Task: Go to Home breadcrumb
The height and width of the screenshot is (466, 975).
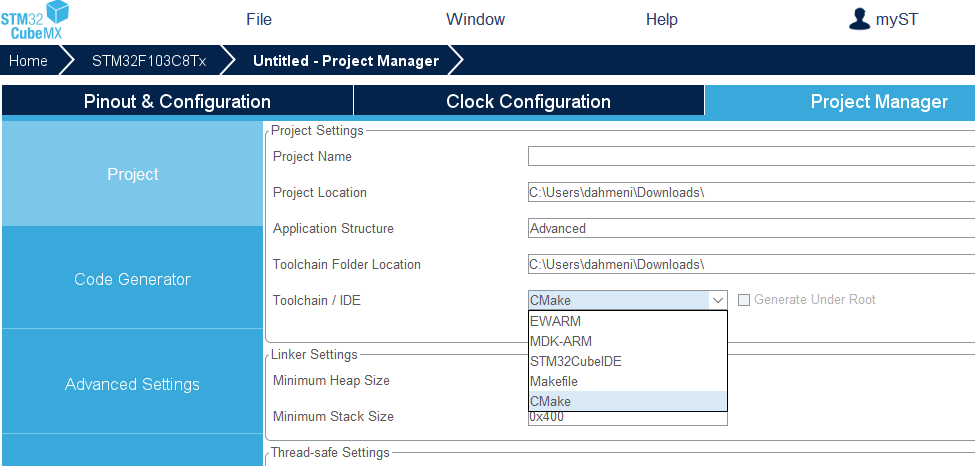Action: pyautogui.click(x=29, y=61)
